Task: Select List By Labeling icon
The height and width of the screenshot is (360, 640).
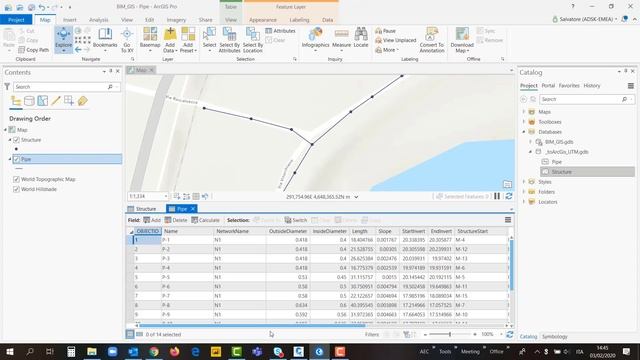Action: (82, 101)
